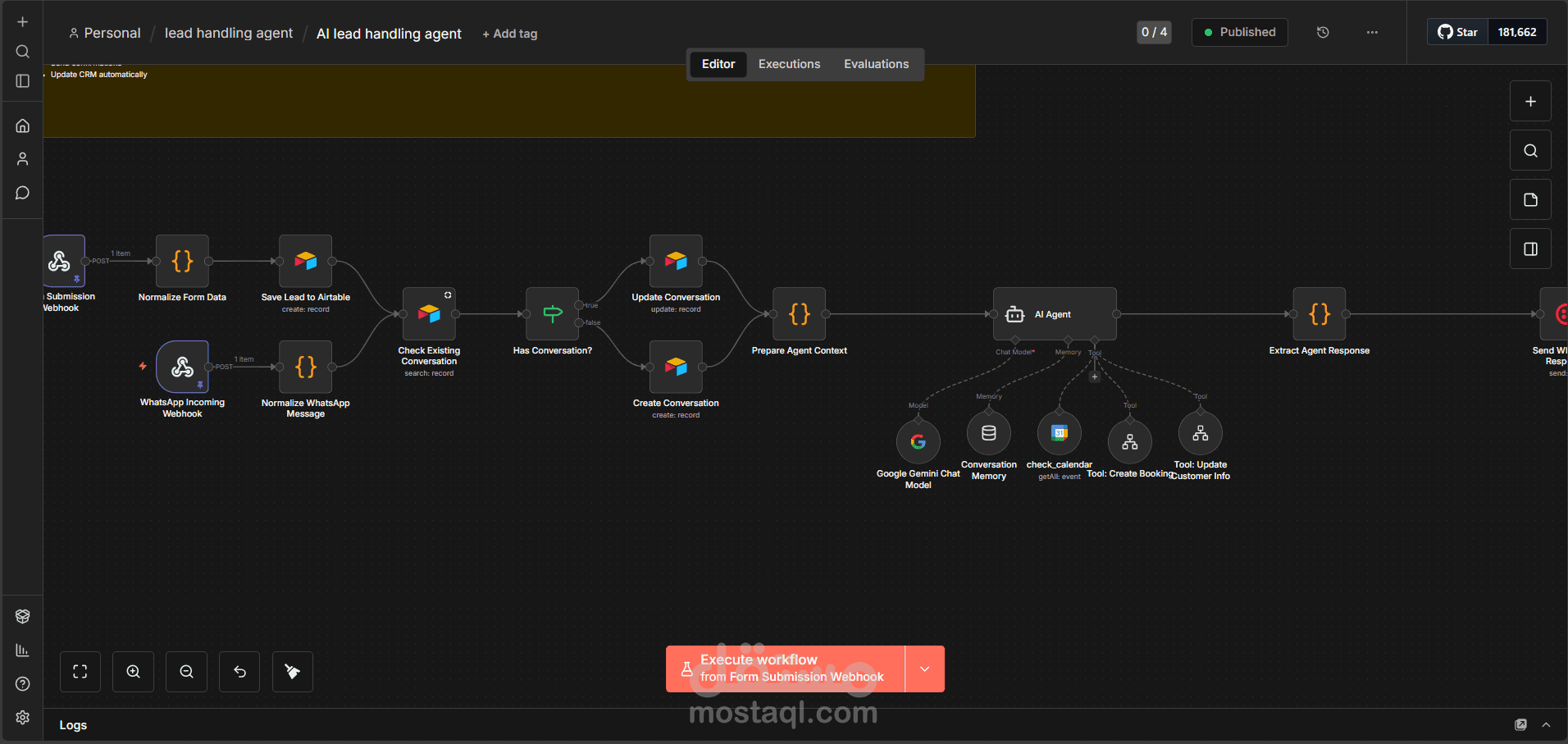Select the check_calendar tool node
Viewport: 1568px width, 744px height.
(1060, 433)
